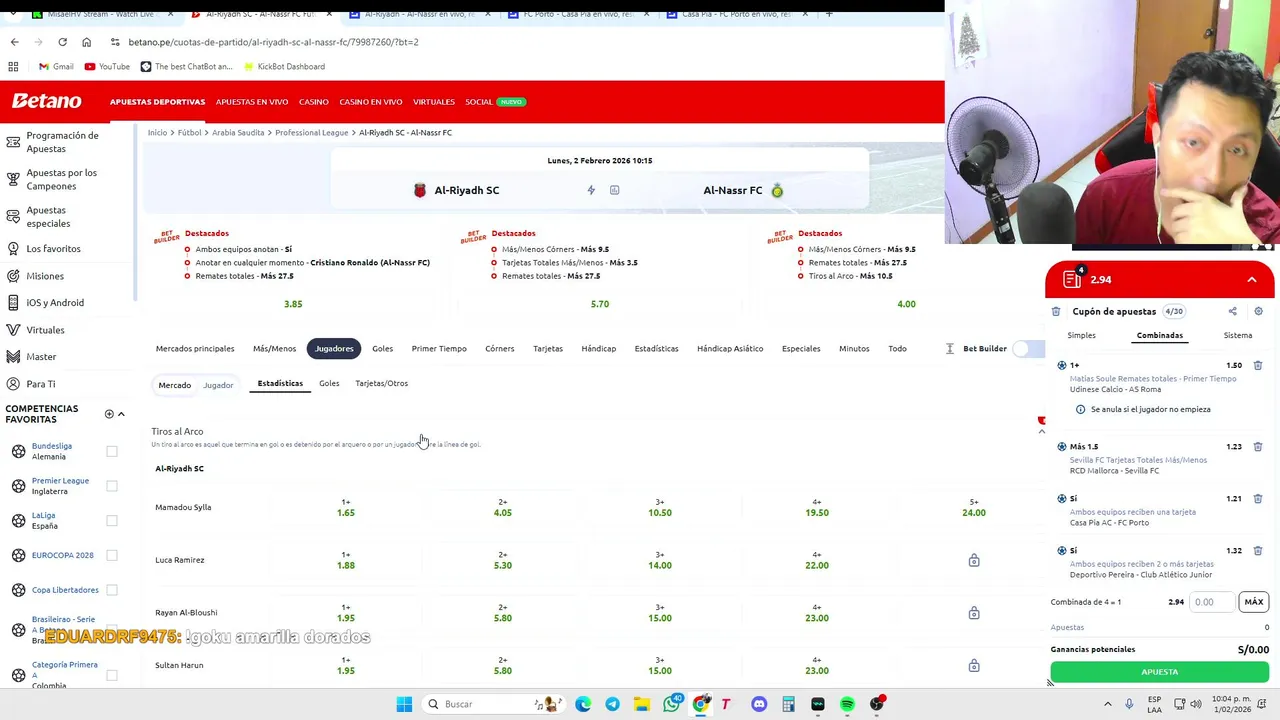This screenshot has height=720, width=1280.
Task: Click locked 5+ odds for Rayan Al-Bloushi
Action: click(x=974, y=613)
